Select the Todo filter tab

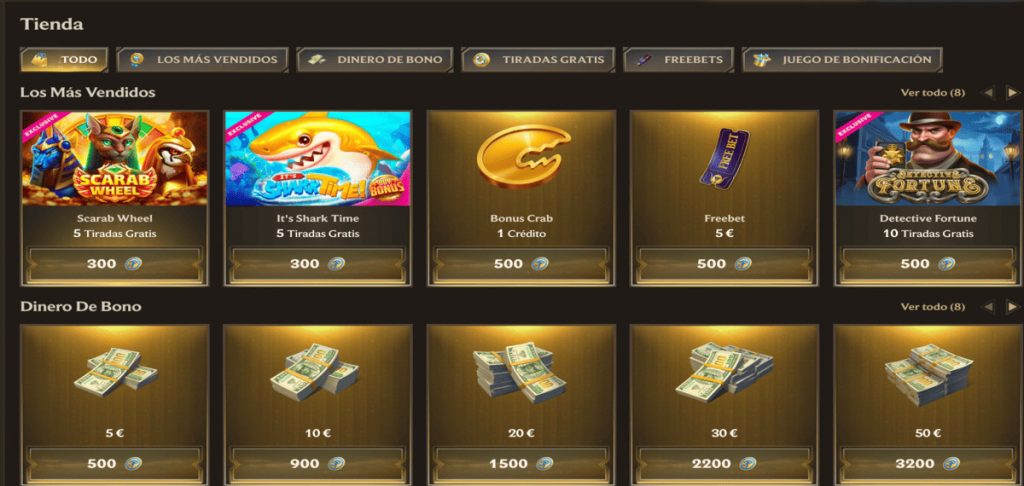[64, 59]
